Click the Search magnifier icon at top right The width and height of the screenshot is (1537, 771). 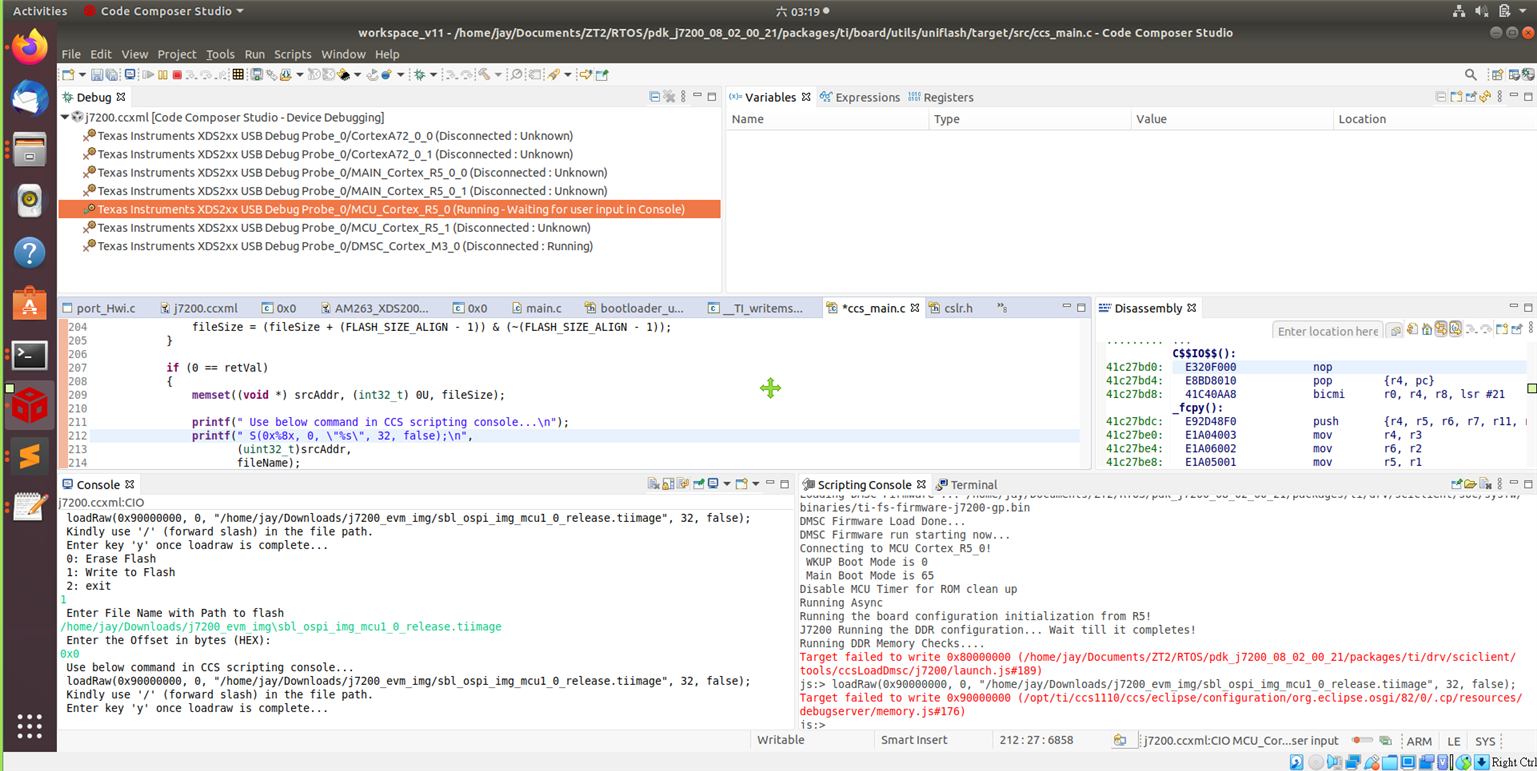pyautogui.click(x=1471, y=75)
